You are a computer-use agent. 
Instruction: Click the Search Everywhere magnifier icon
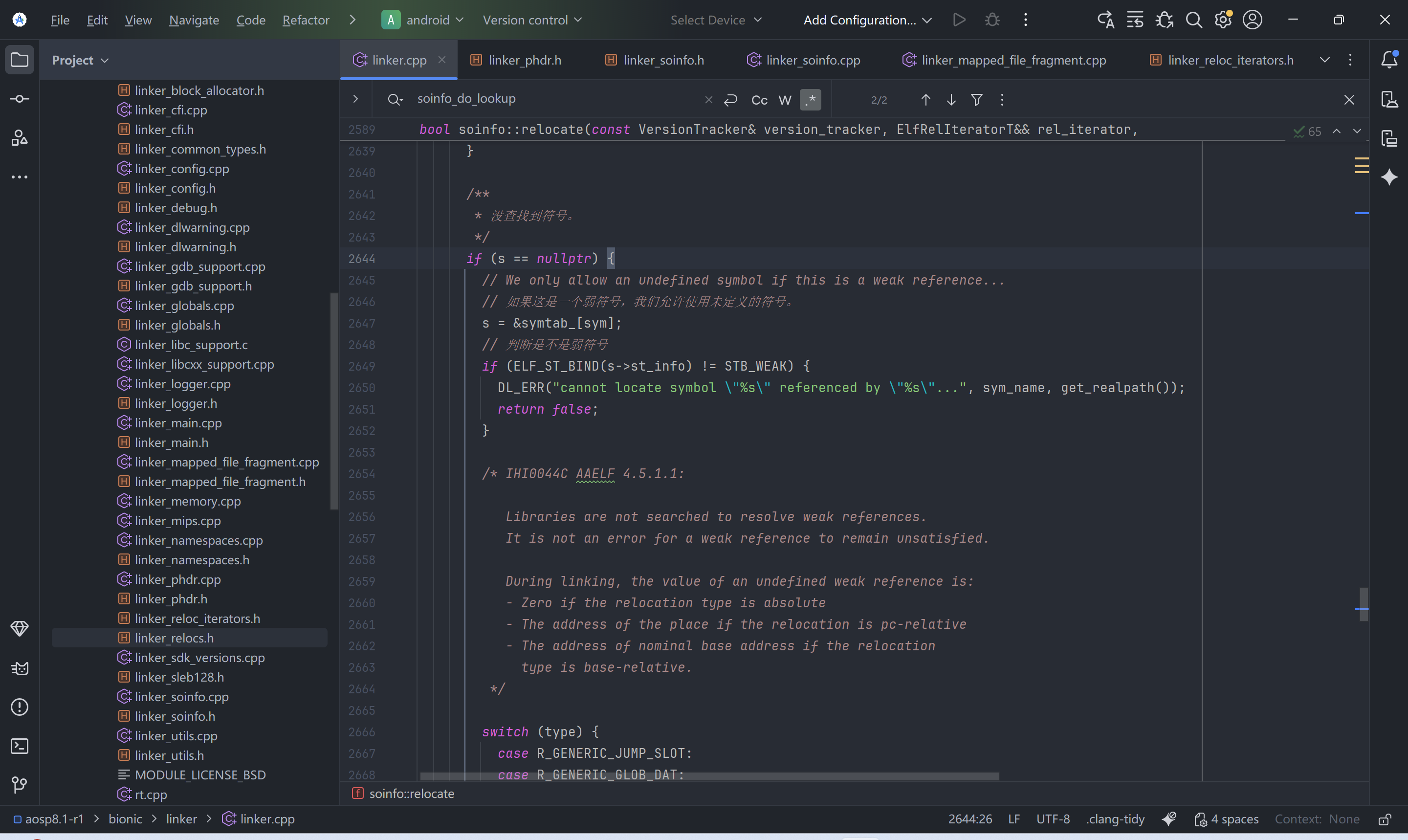(1193, 20)
